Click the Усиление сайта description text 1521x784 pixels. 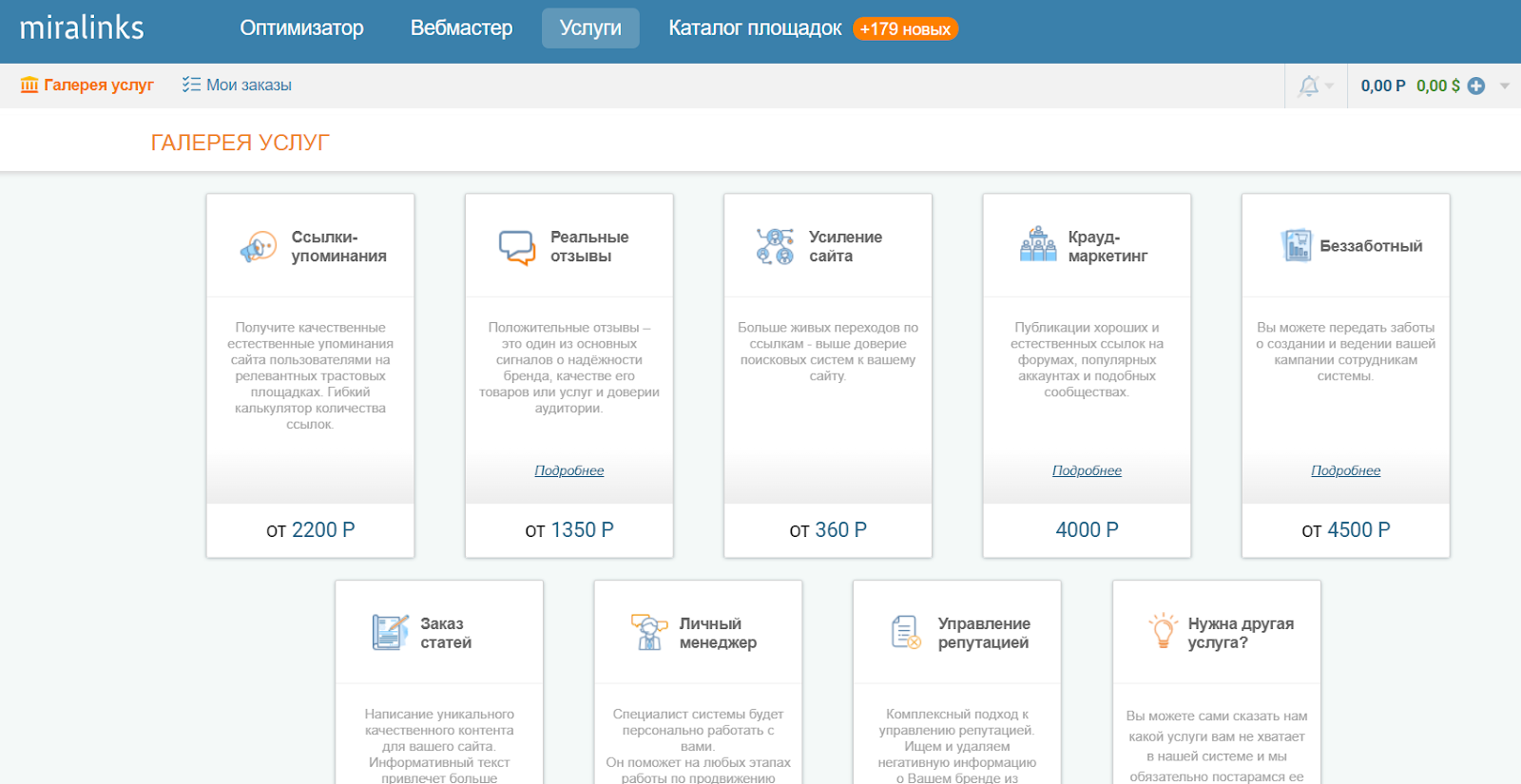(828, 352)
